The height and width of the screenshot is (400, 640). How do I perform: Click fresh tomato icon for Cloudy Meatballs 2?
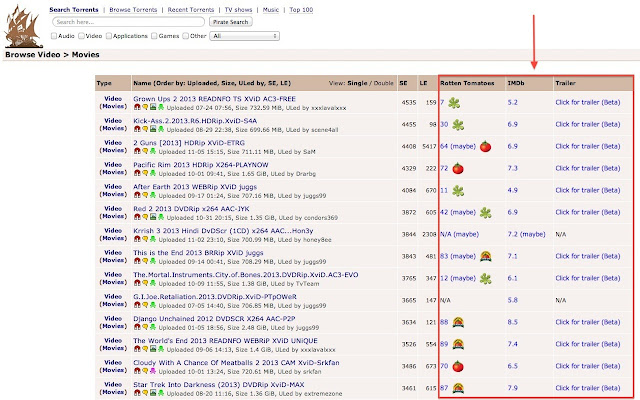(x=458, y=367)
